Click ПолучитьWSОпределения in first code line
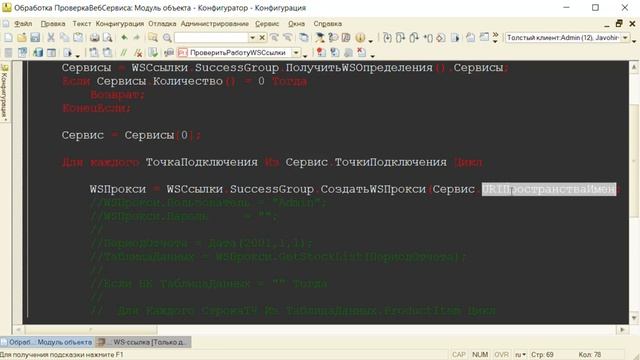640x360 pixels. (359, 68)
